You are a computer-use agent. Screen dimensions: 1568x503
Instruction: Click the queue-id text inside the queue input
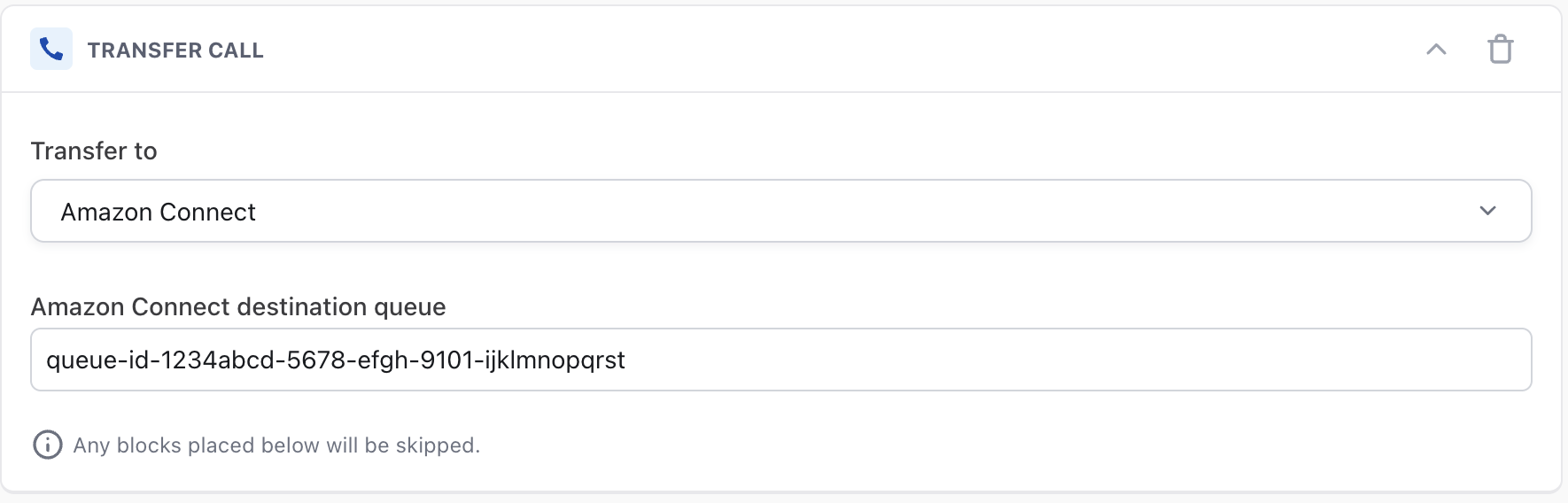click(x=335, y=360)
